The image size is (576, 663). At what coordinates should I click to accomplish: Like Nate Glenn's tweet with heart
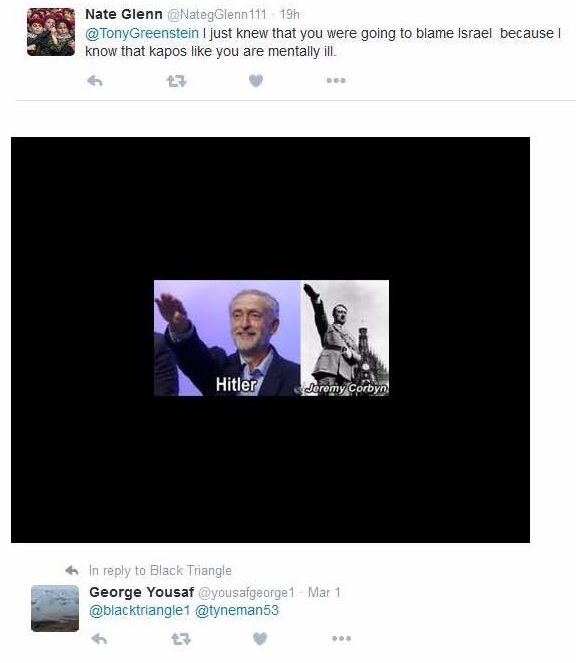255,80
